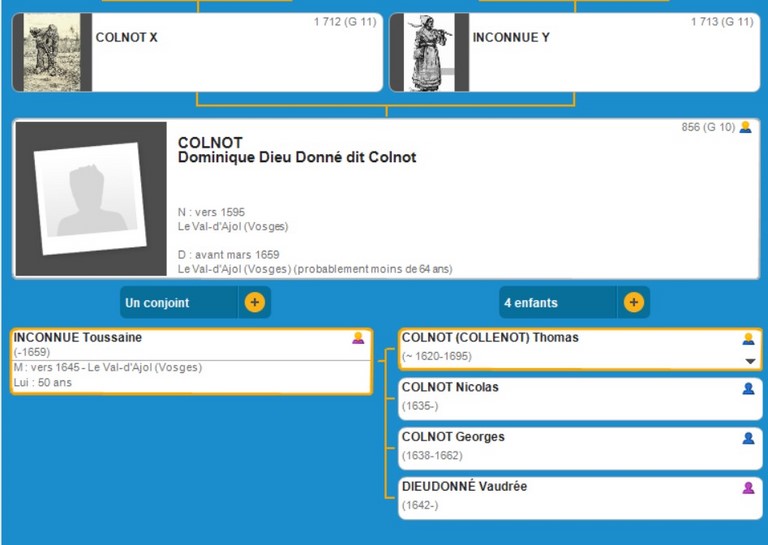Open child DIEUDONNÉ Vaudrée name

coord(464,487)
